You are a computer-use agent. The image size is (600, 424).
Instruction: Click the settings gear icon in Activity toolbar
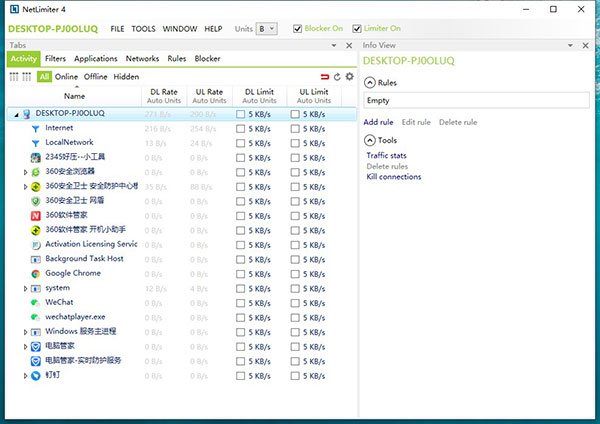(349, 77)
